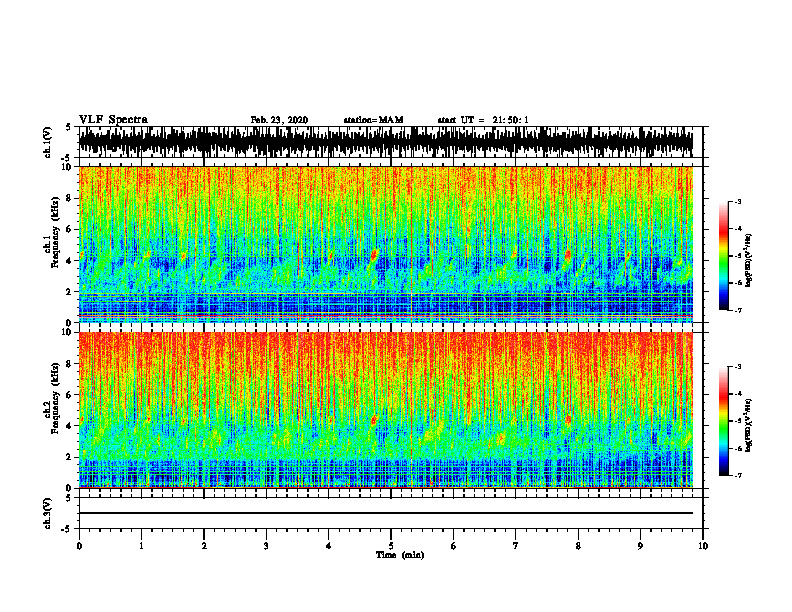The image size is (792, 612).
Task: Click time-axis tick label "3"
Action: click(266, 546)
